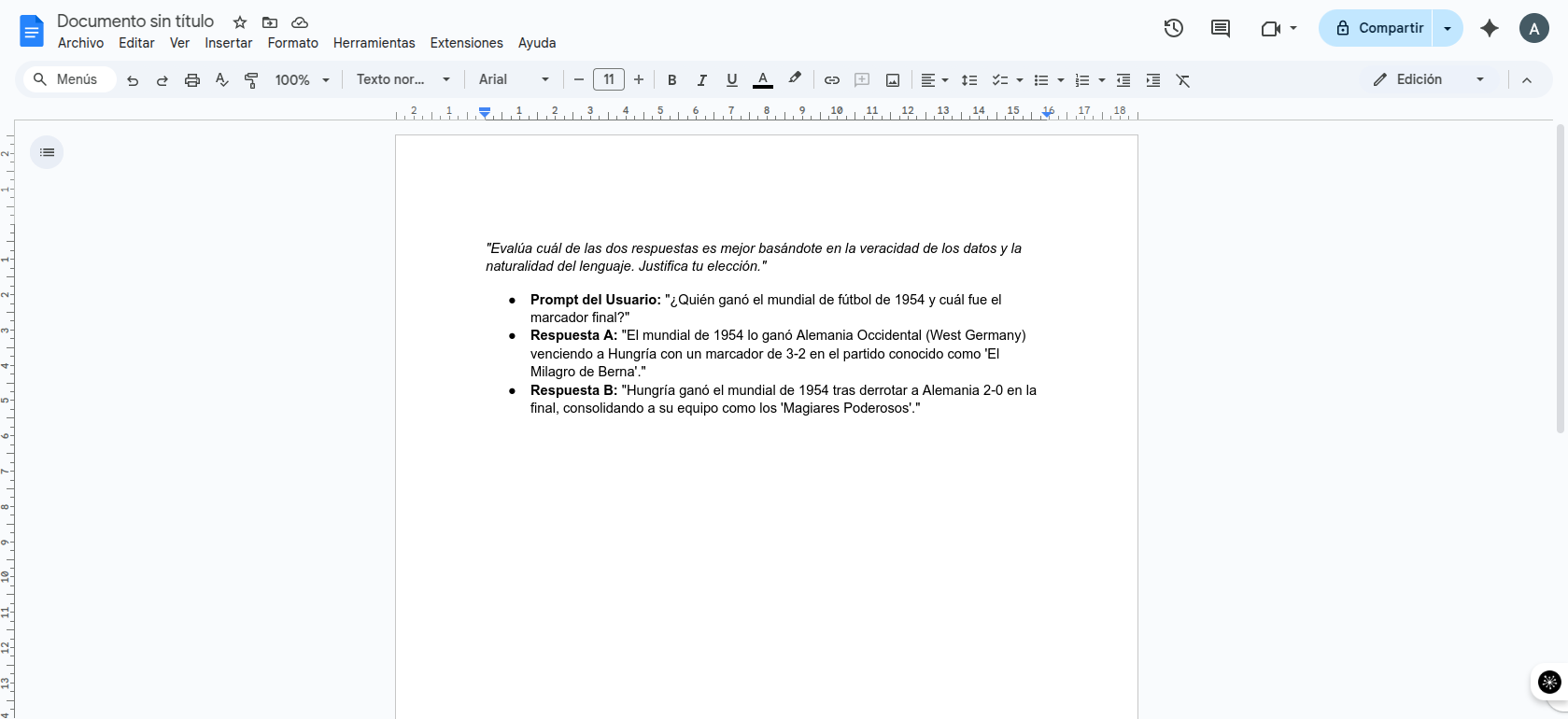This screenshot has height=719, width=1568.
Task: Show document outline icon
Action: 47,152
